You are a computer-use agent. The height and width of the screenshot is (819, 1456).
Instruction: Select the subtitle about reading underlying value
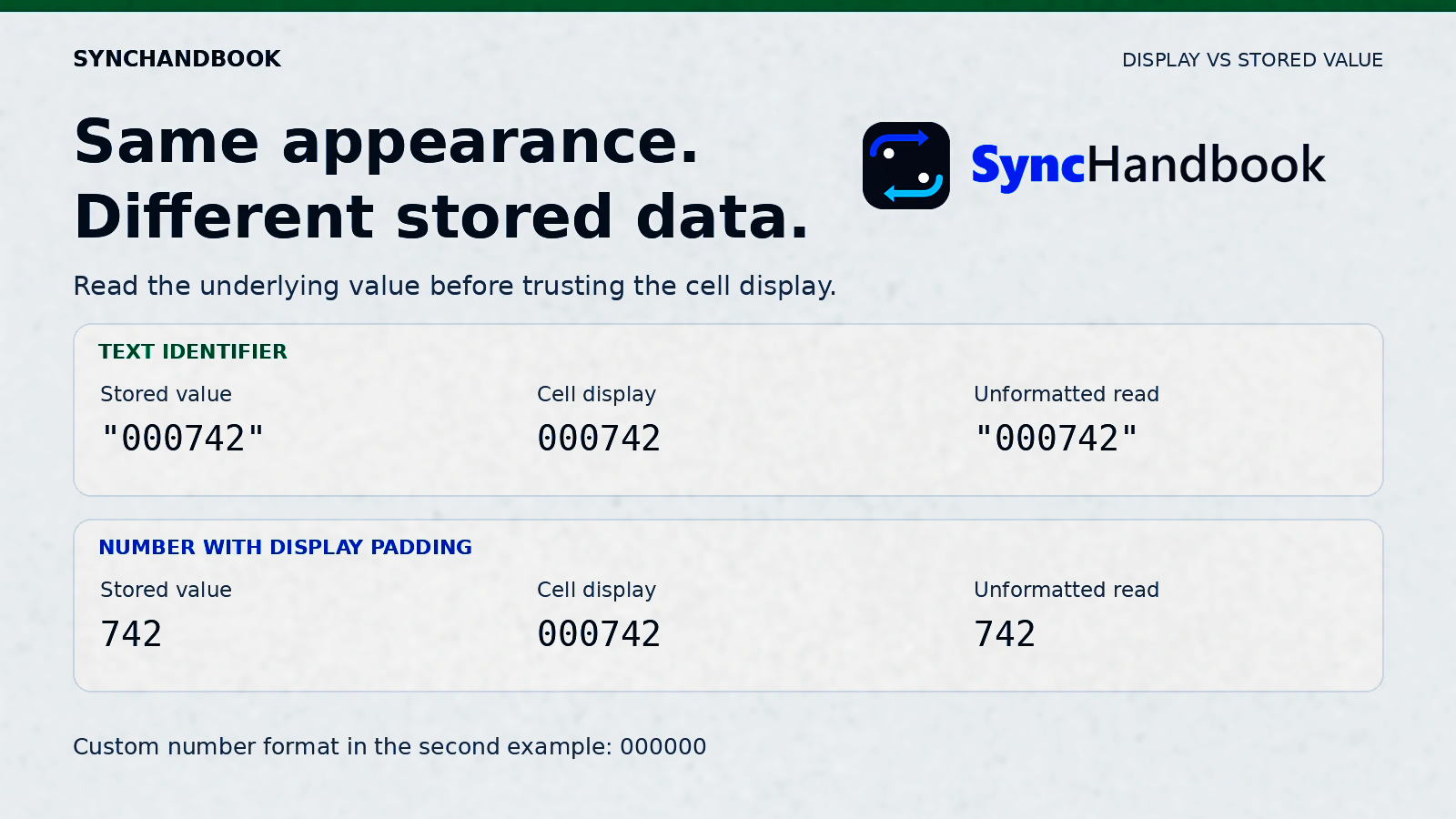(x=454, y=286)
